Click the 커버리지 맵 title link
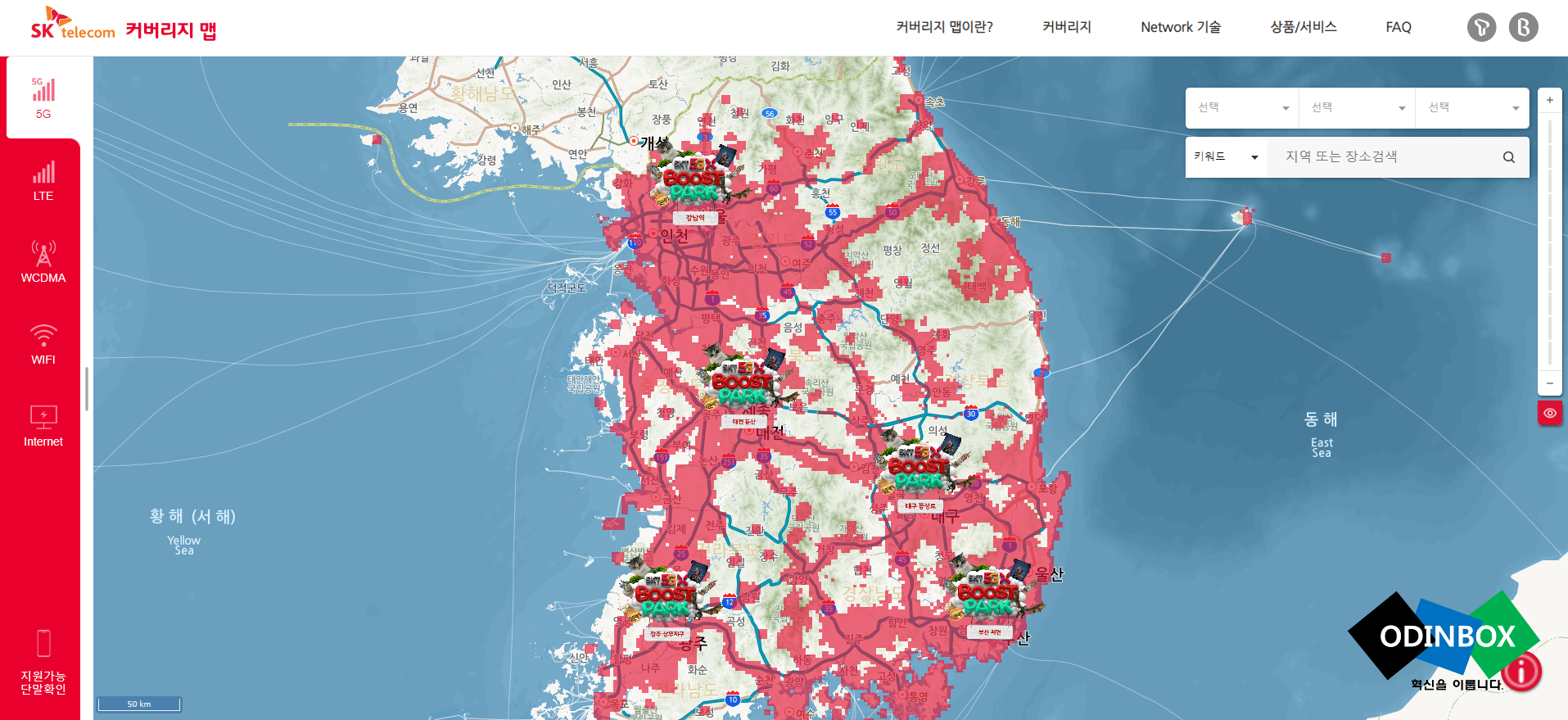Screen dimensions: 1568x720 (x=171, y=30)
